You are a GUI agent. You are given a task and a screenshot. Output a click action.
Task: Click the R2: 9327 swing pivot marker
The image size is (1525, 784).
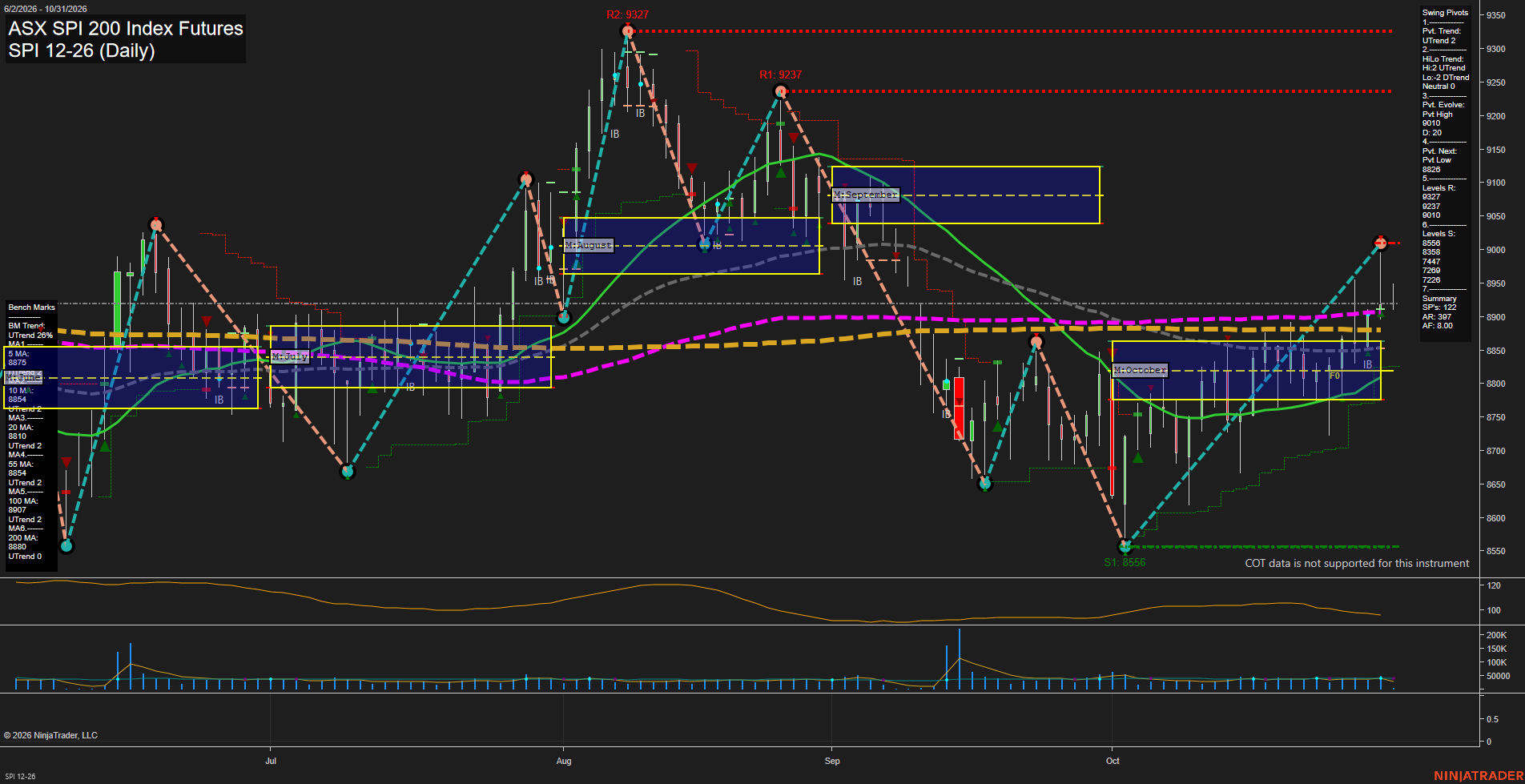click(x=628, y=31)
